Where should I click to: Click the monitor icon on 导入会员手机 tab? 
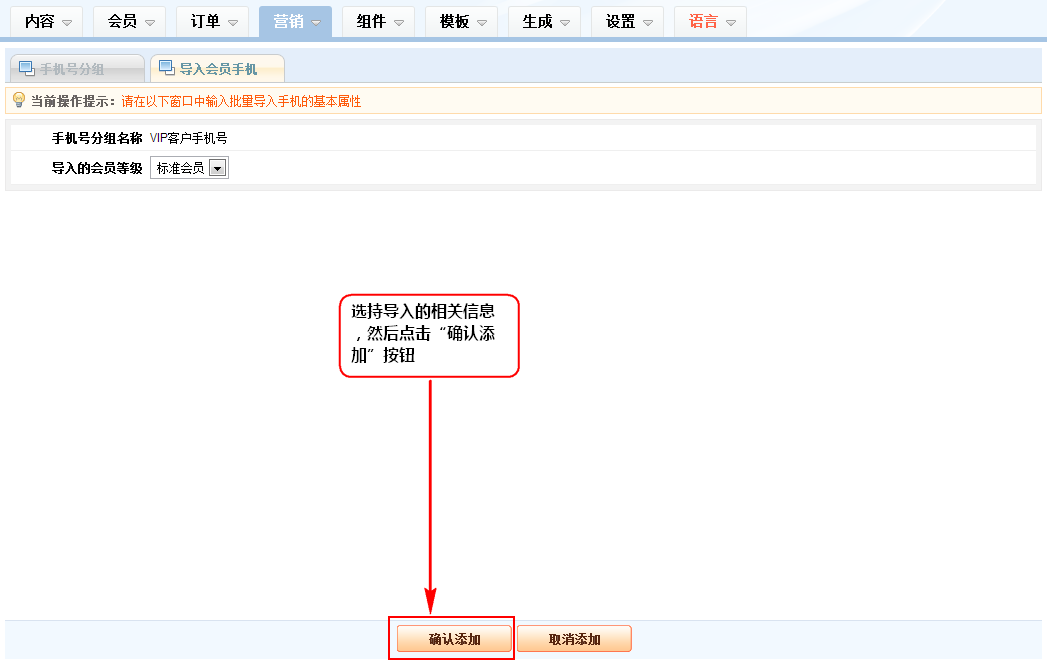click(166, 68)
